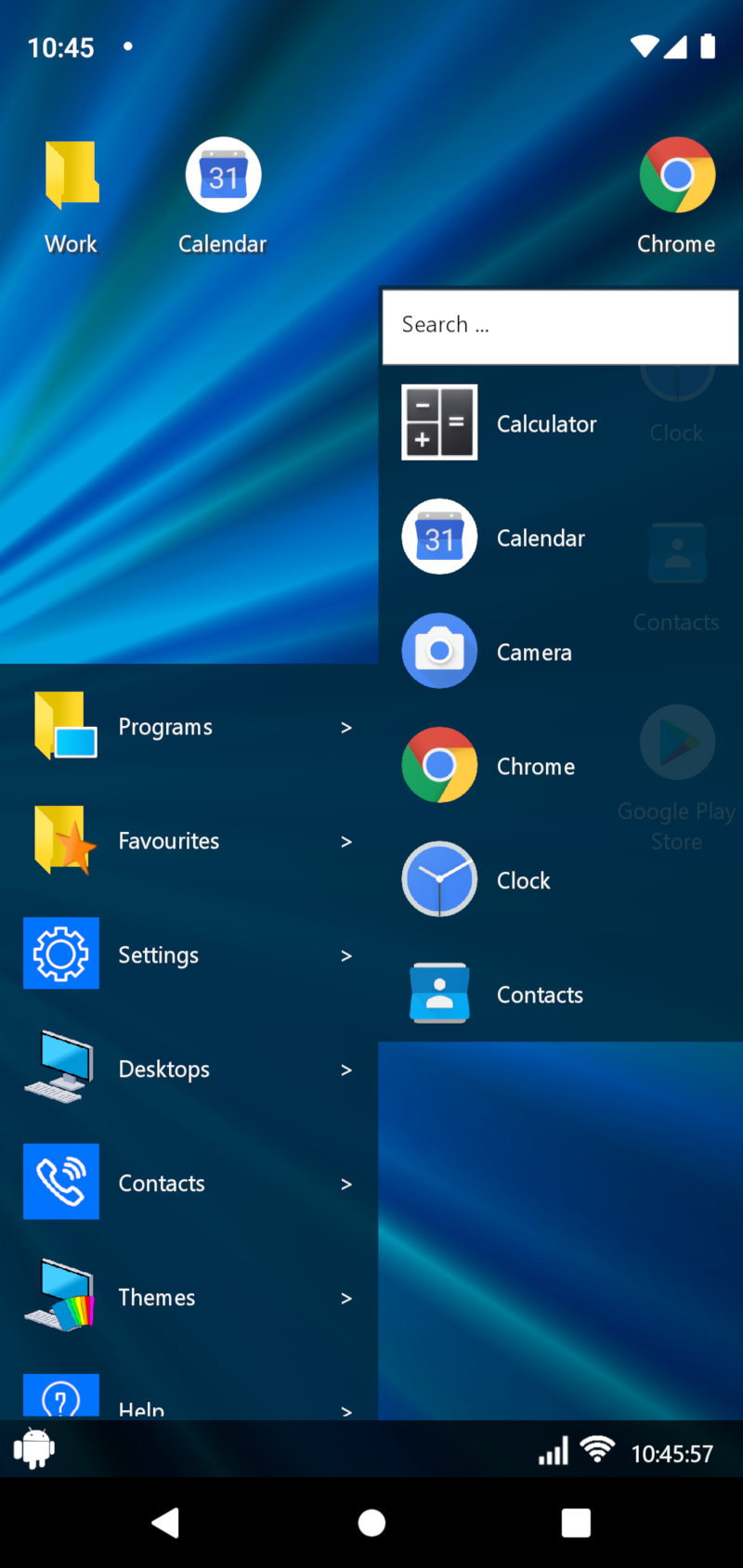The height and width of the screenshot is (1568, 743).
Task: Click the Clock text in app list
Action: point(524,881)
